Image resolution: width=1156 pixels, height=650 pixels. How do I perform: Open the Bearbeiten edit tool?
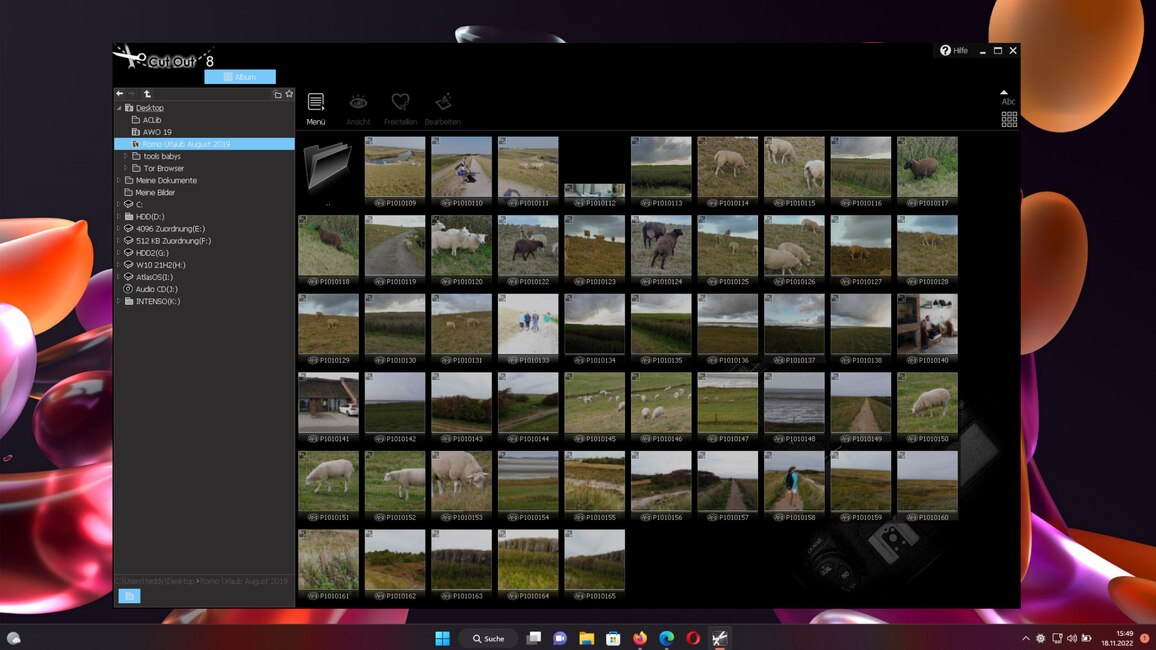[x=443, y=103]
